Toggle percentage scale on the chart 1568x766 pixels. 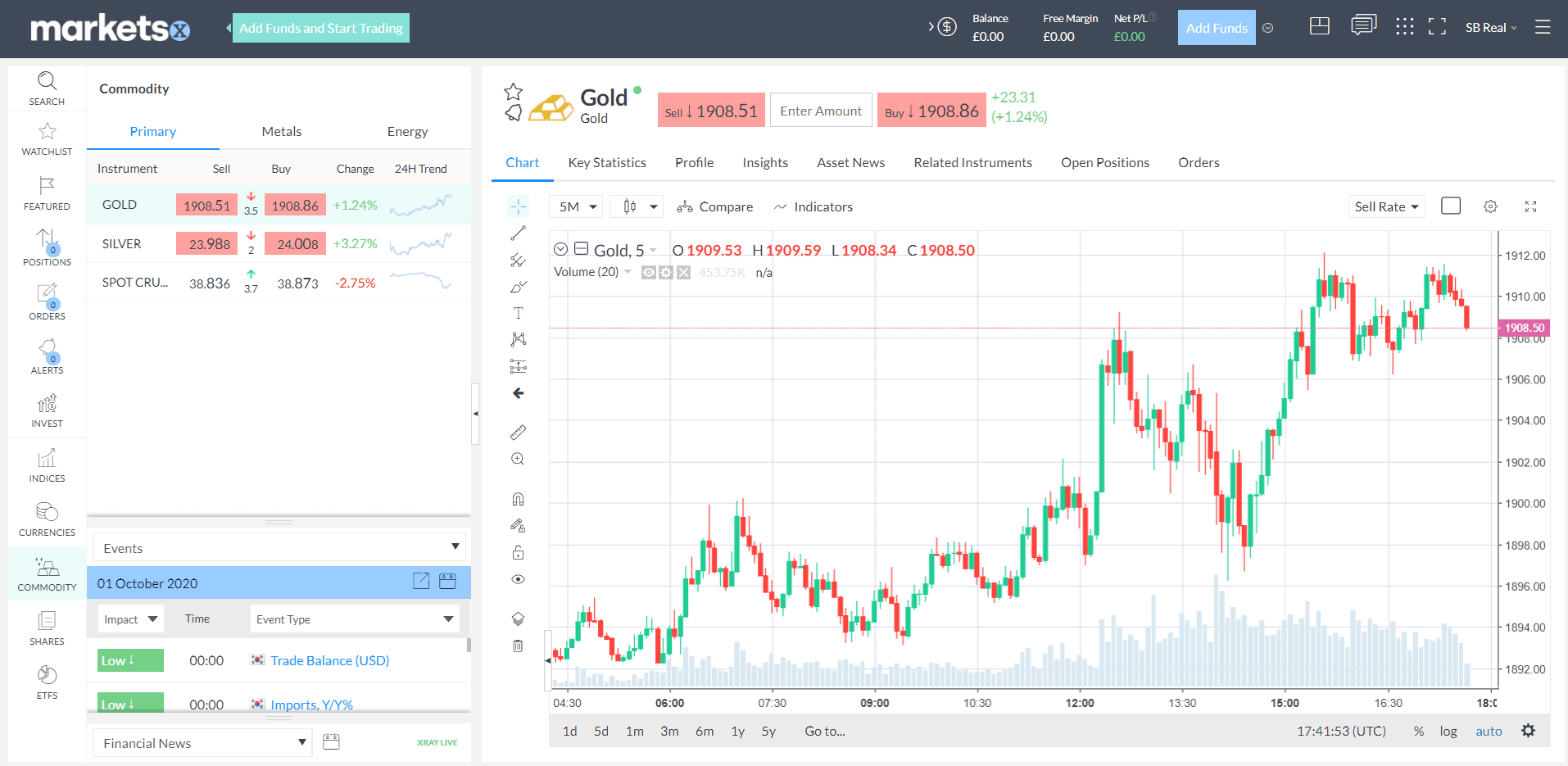(x=1419, y=731)
